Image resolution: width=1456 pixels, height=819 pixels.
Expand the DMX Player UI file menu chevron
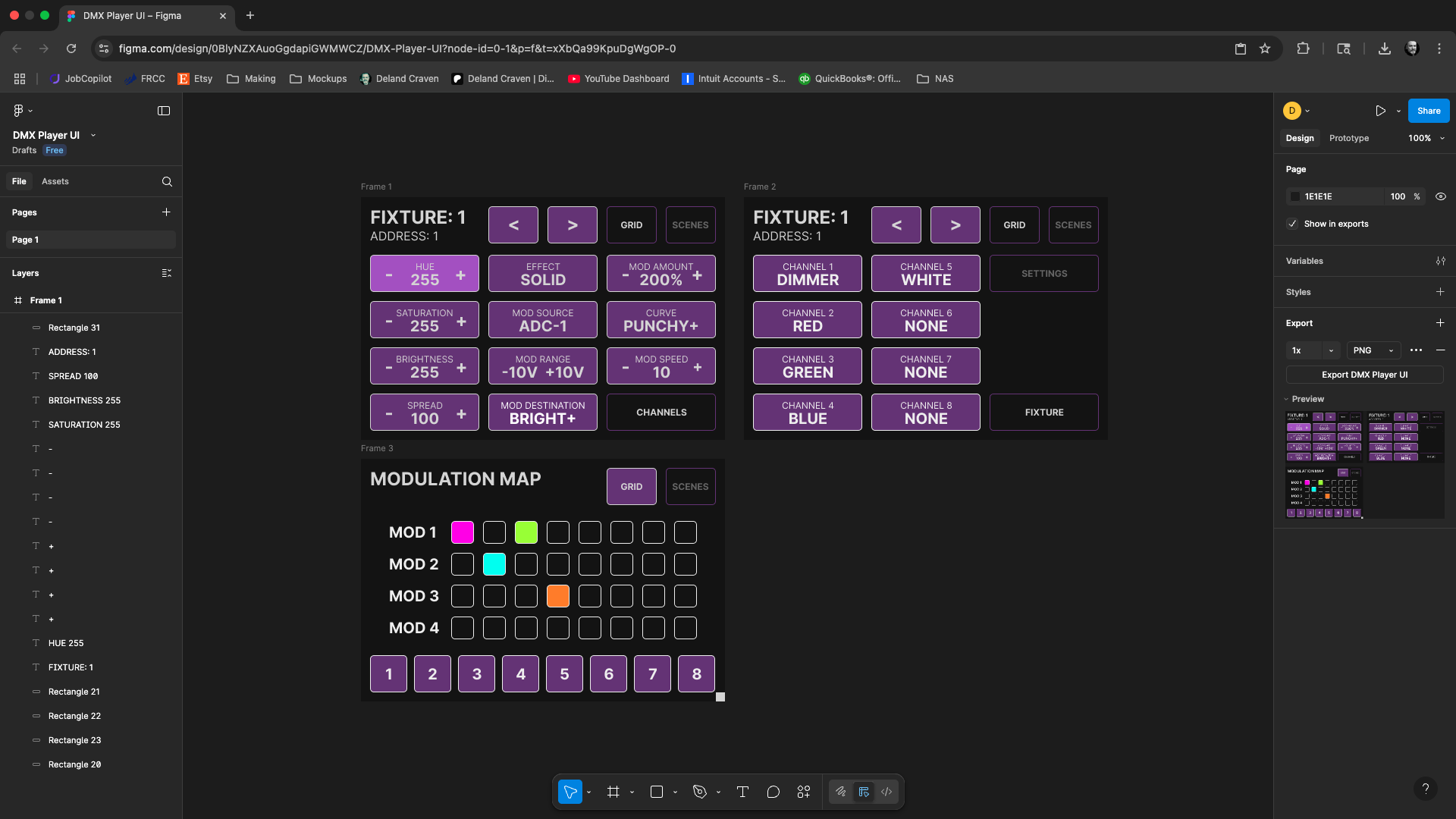[x=93, y=135]
